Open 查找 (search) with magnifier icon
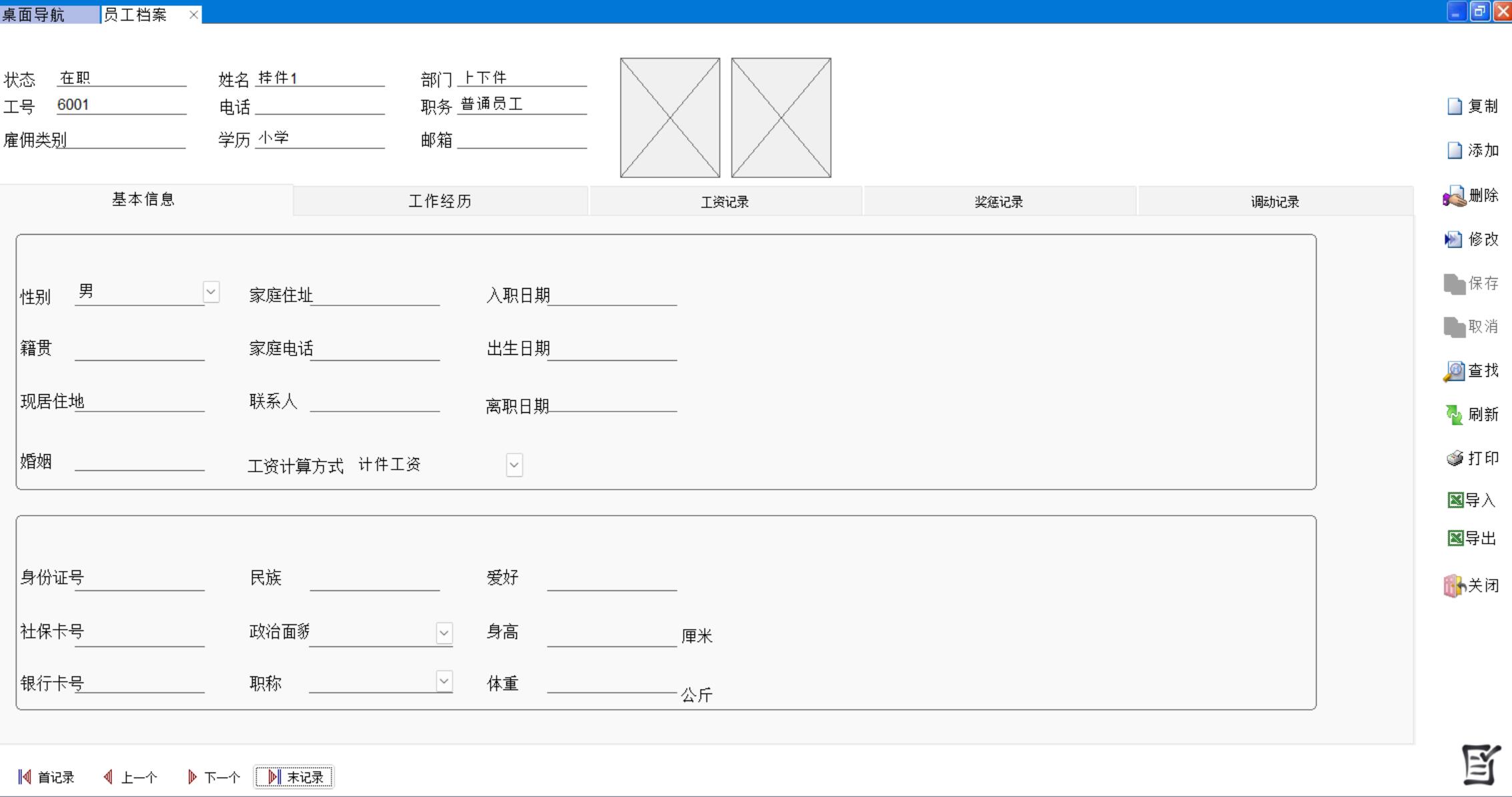1512x797 pixels. (x=1454, y=371)
